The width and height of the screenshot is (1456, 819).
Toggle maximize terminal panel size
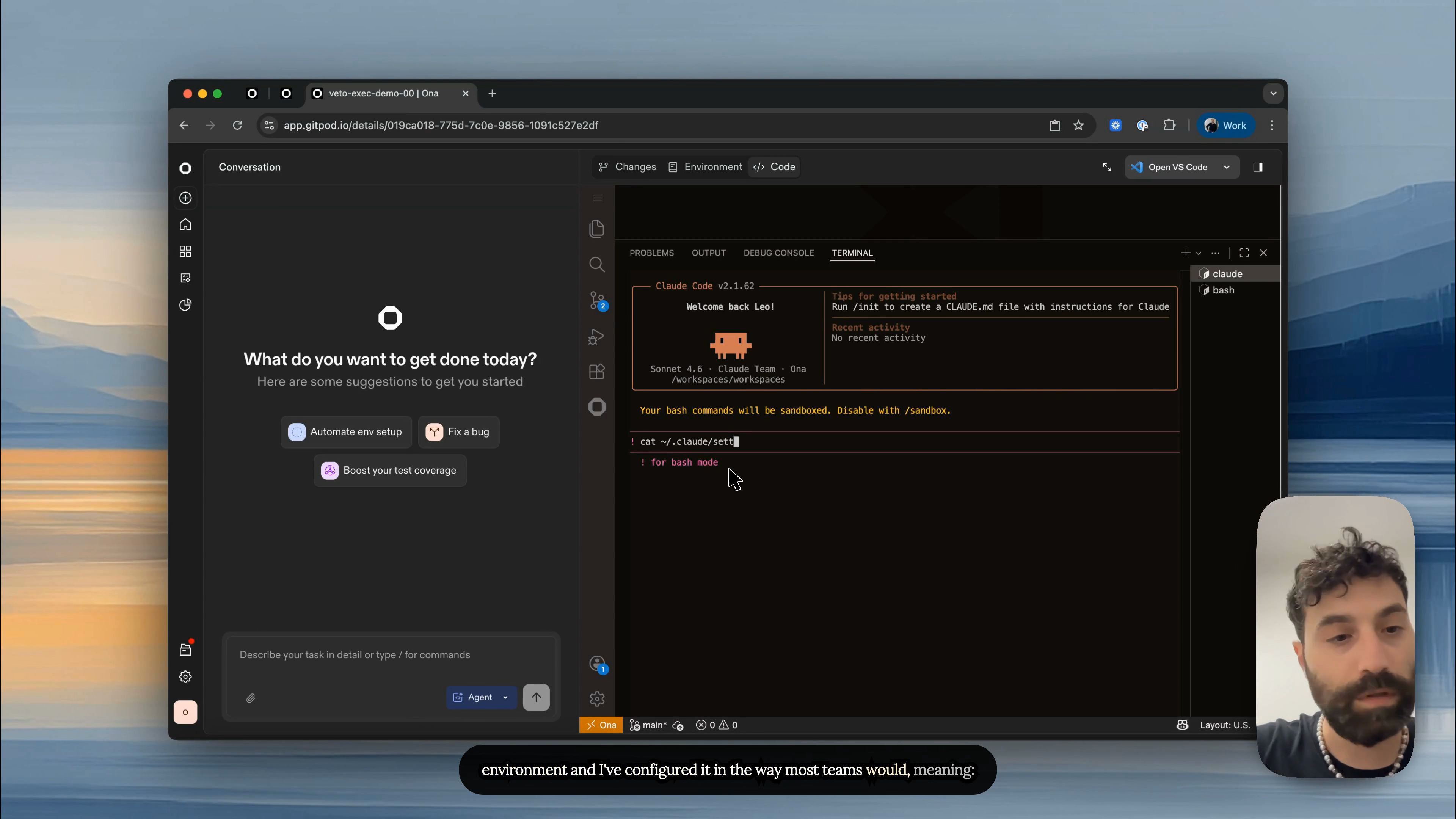pos(1244,253)
